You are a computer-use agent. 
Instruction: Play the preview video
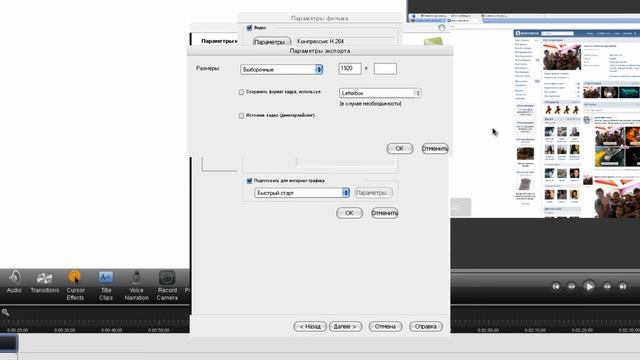tap(589, 287)
